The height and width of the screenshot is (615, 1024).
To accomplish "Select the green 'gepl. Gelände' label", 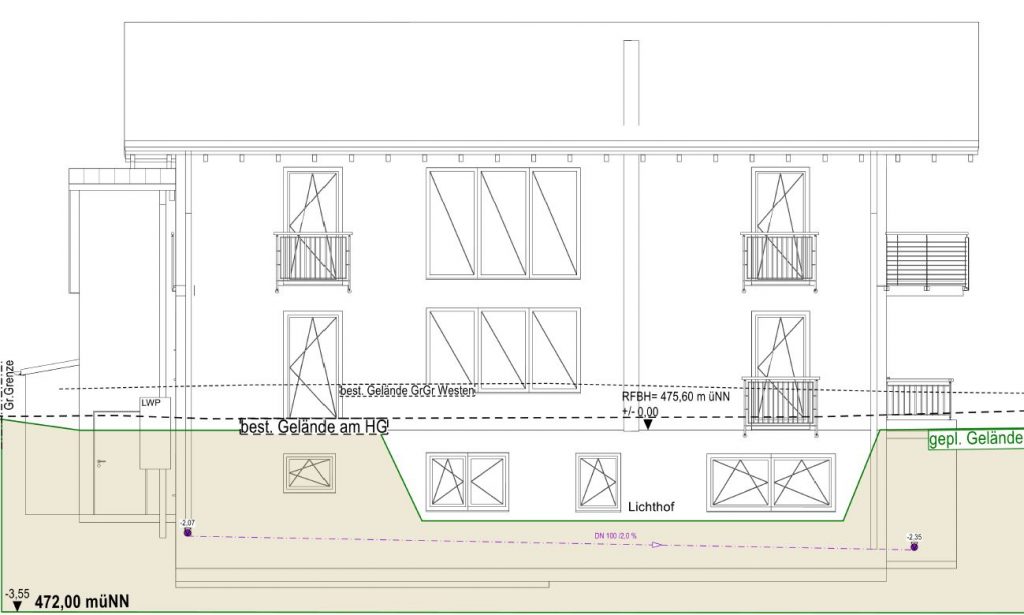I will coord(976,439).
